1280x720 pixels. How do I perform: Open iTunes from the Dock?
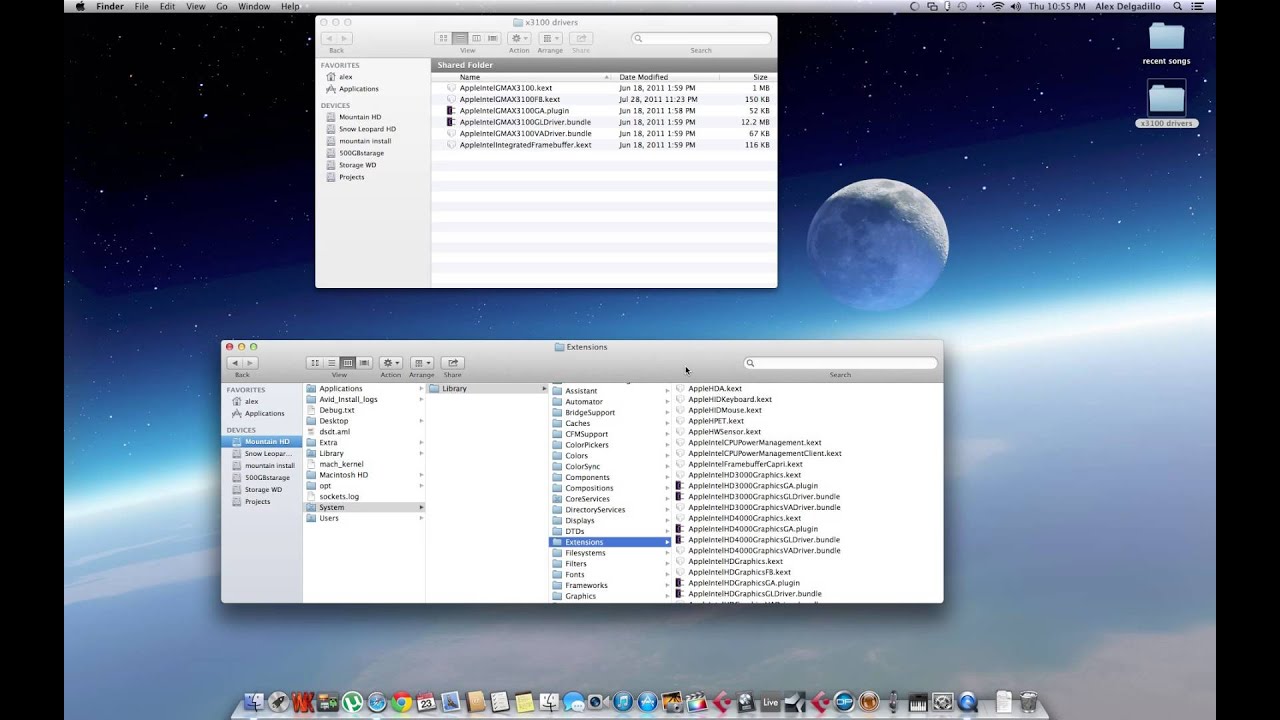pos(622,702)
